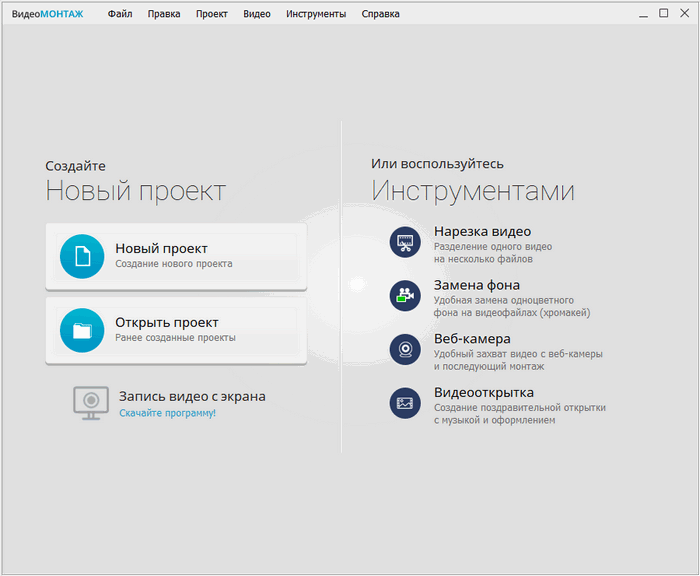Screen dimensions: 700x576
Task: Click the Замена фона chroma key icon
Action: coord(405,296)
